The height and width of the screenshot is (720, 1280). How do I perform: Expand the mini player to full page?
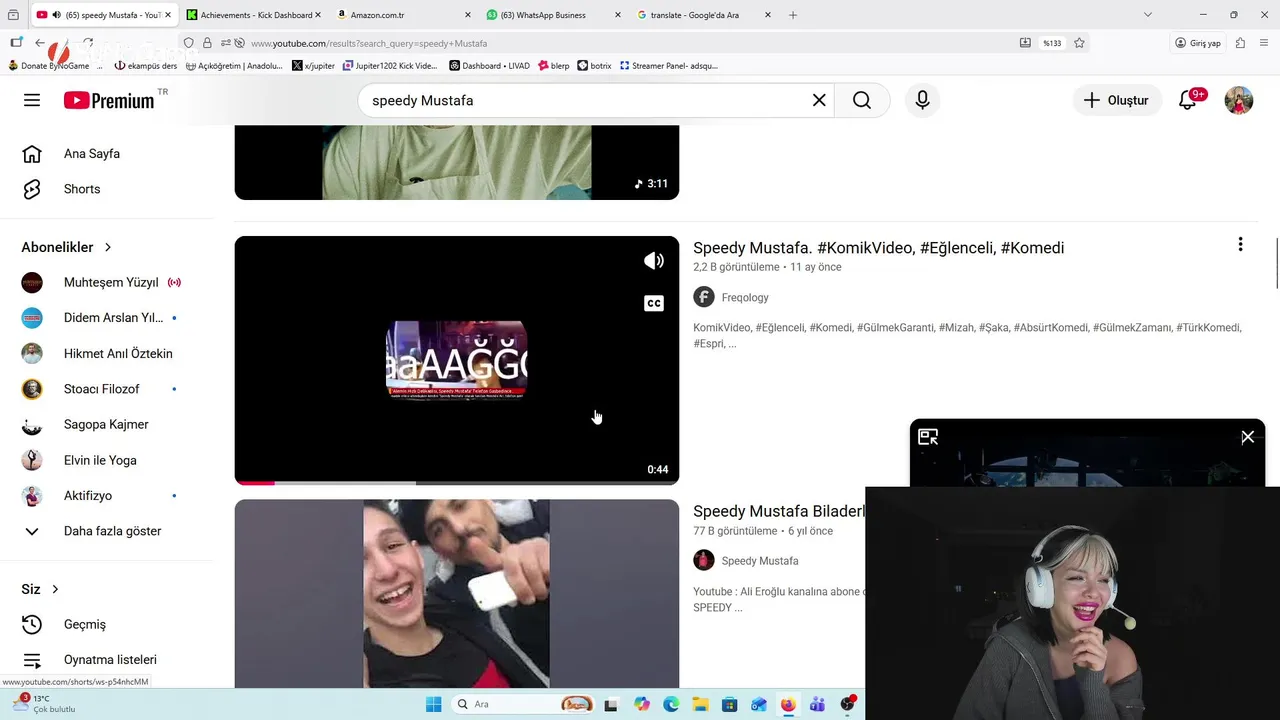tap(928, 437)
